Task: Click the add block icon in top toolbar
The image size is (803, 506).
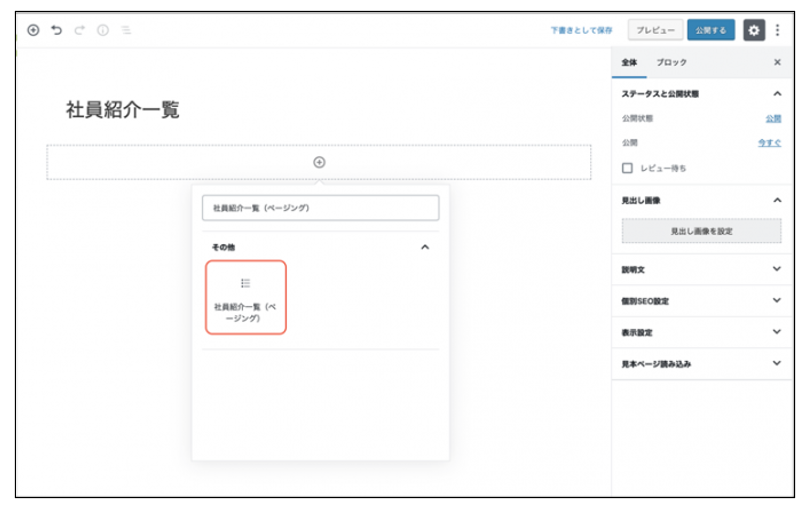Action: 33,31
